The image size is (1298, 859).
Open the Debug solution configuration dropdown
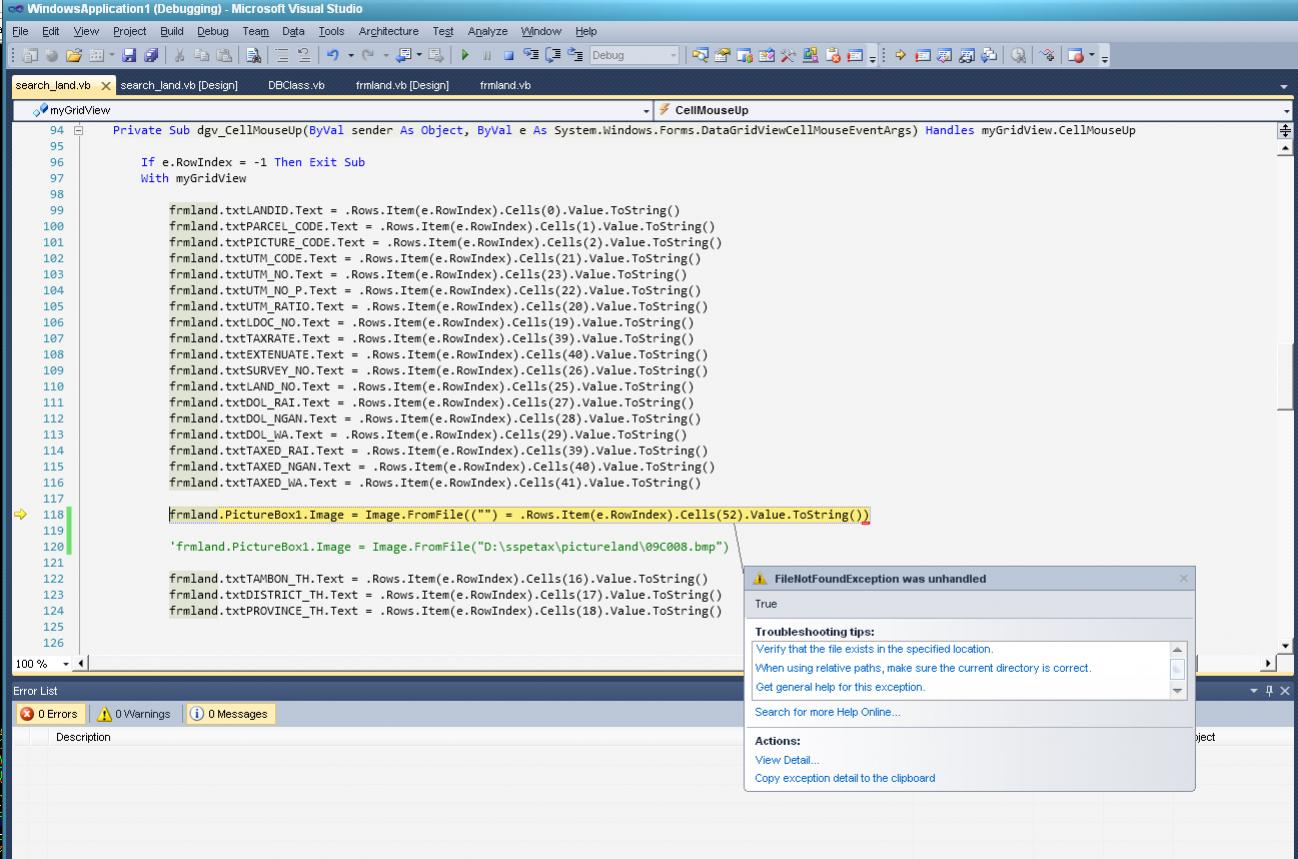(672, 55)
